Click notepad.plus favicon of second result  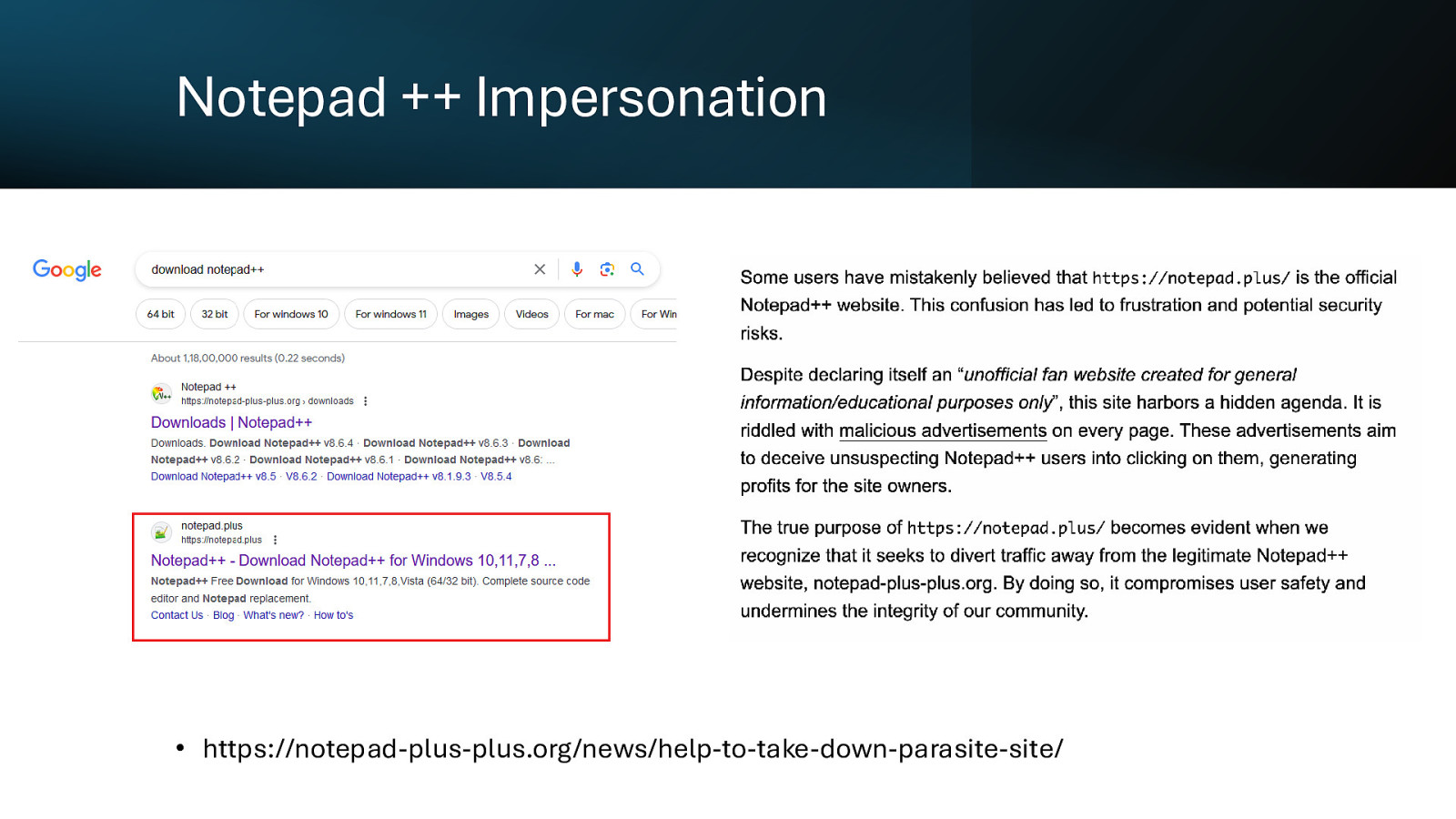[x=161, y=532]
